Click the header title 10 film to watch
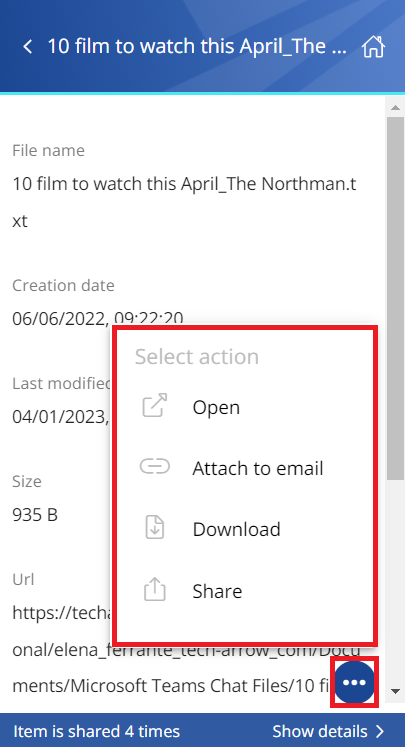The height and width of the screenshot is (747, 405). (x=197, y=46)
